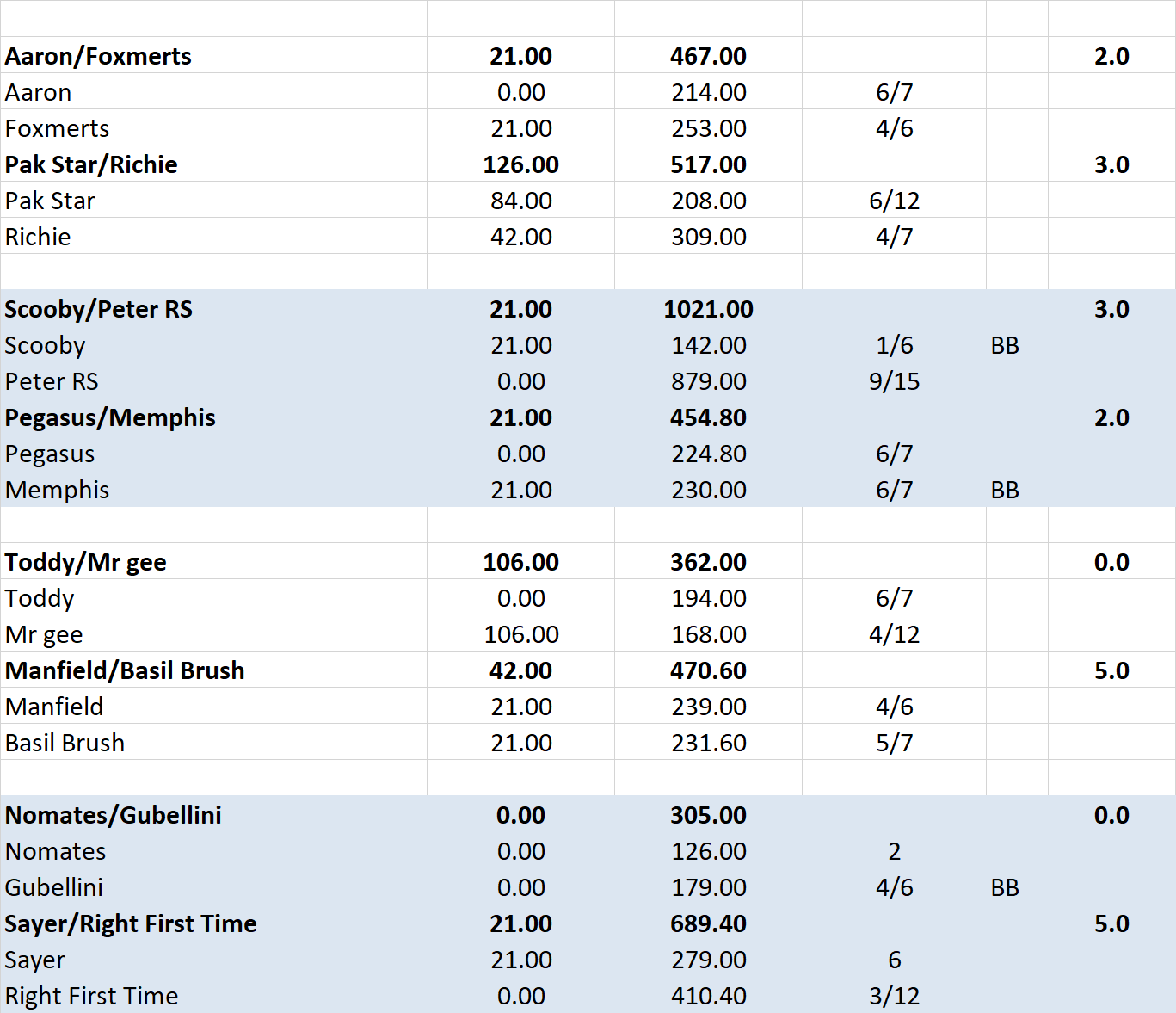
Task: Click the BB cell in Gubellini row
Action: tap(1005, 887)
